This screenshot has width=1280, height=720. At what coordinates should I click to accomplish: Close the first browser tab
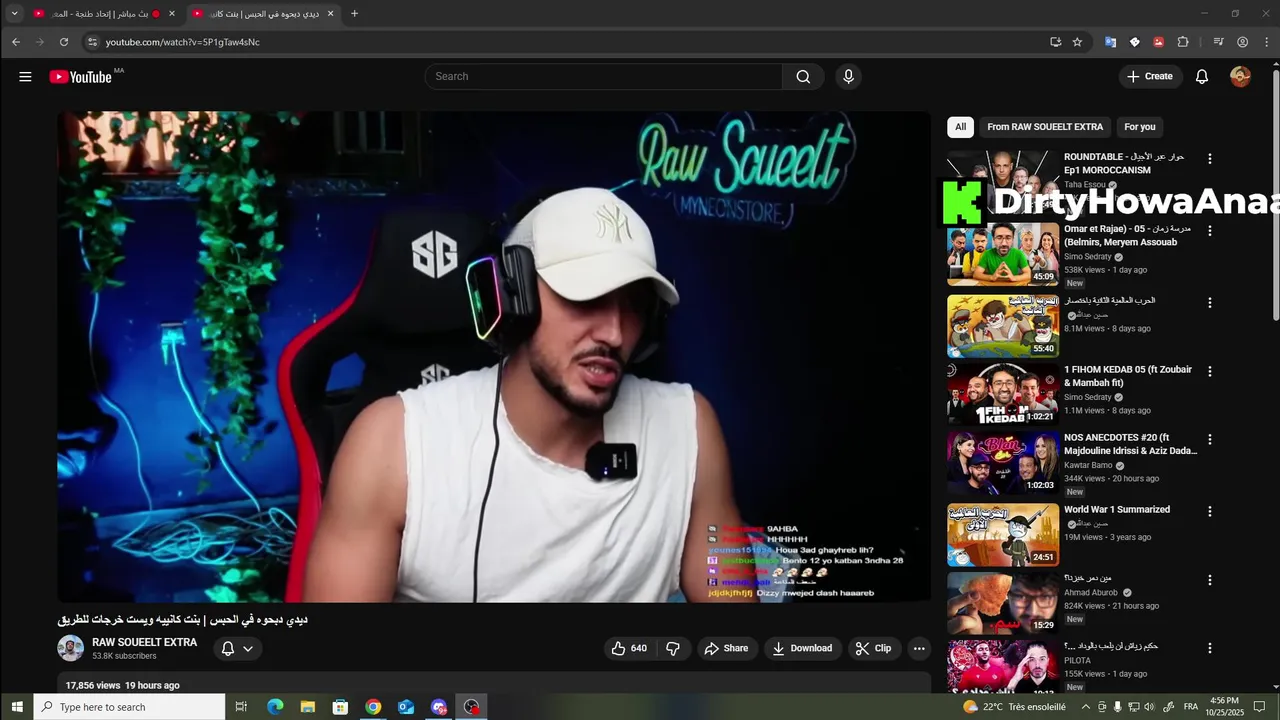click(171, 14)
